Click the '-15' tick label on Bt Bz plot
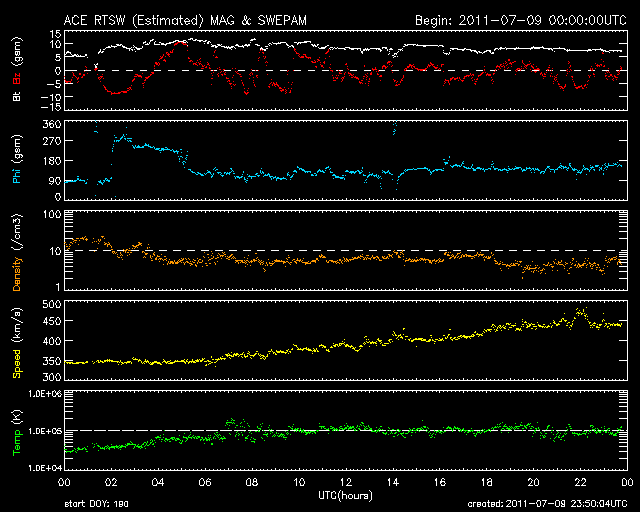The height and width of the screenshot is (512, 640). tap(51, 107)
